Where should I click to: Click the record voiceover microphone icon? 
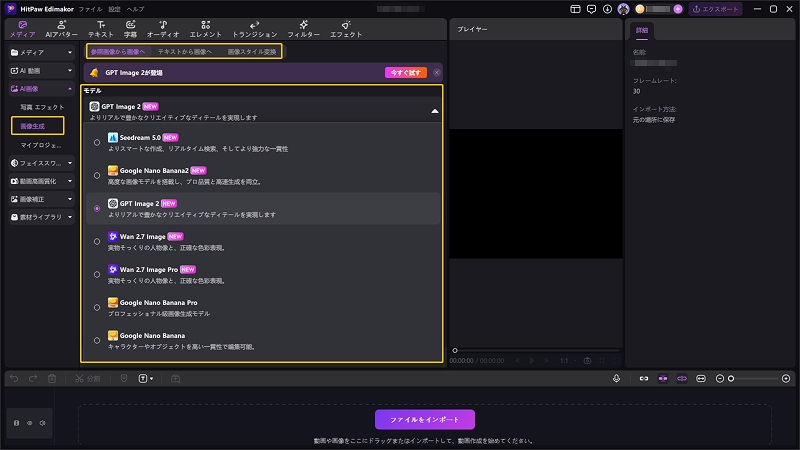(616, 379)
